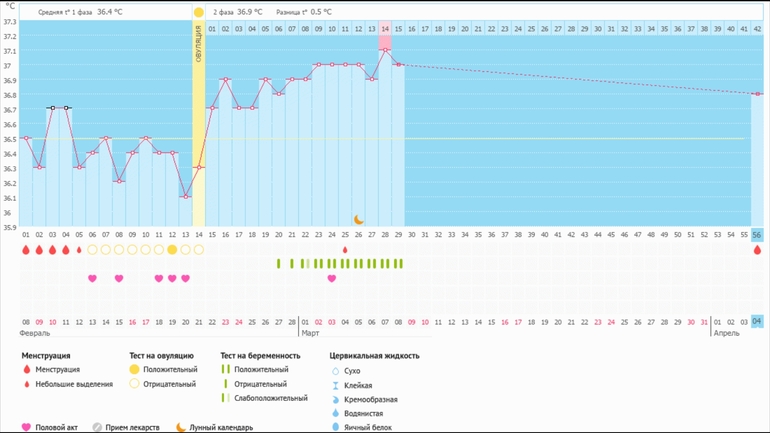This screenshot has height=433, width=770.
Task: Select the filled positive ovulation test circle
Action: click(172, 250)
